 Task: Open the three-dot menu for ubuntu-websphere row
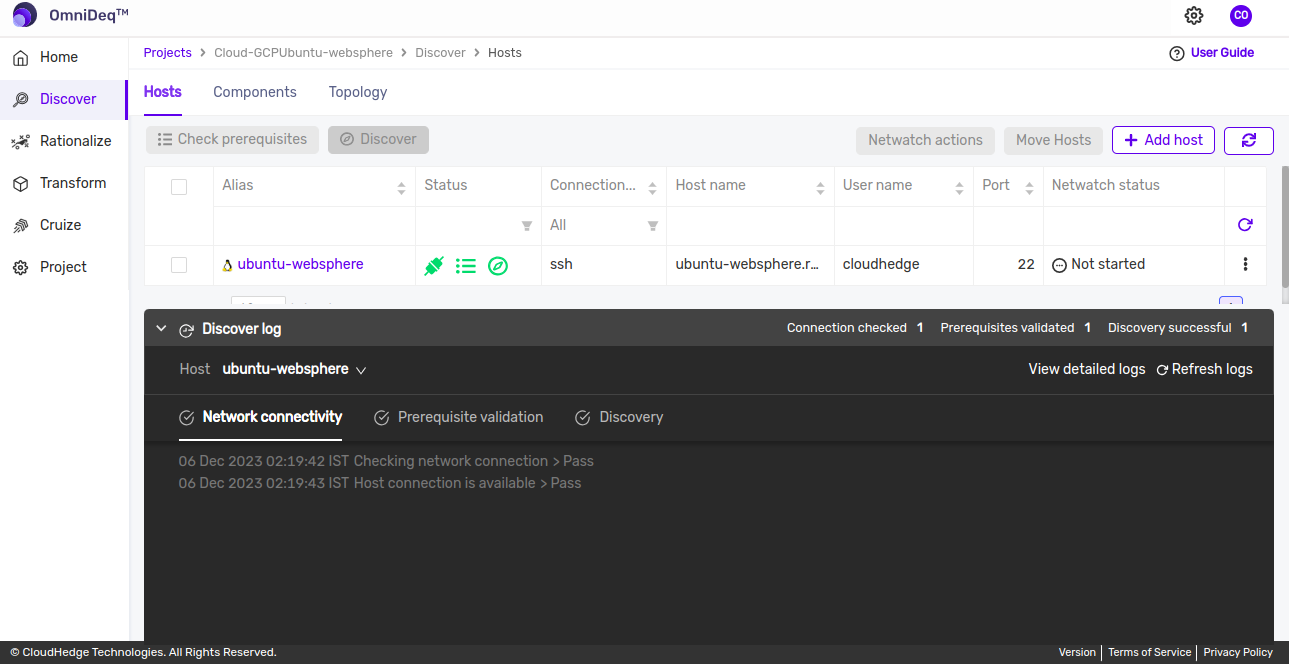1245,265
